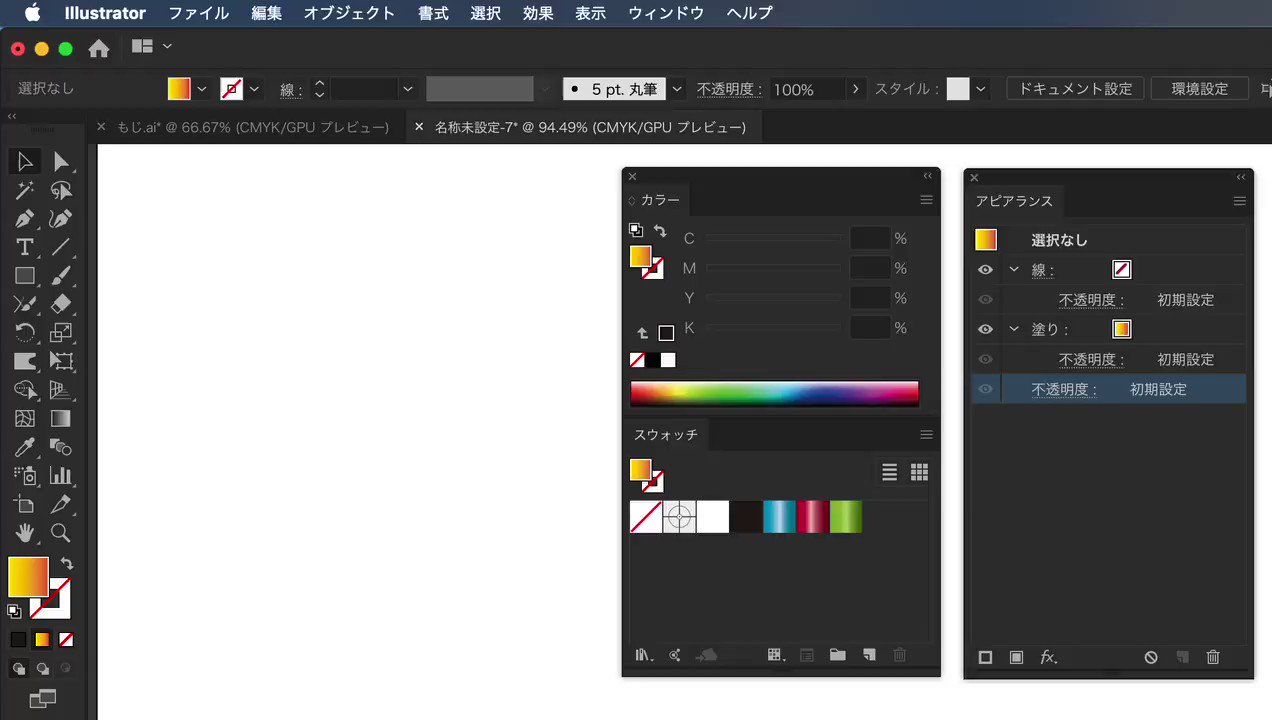Expand opacity arrow next to 100%
The height and width of the screenshot is (720, 1272).
855,89
